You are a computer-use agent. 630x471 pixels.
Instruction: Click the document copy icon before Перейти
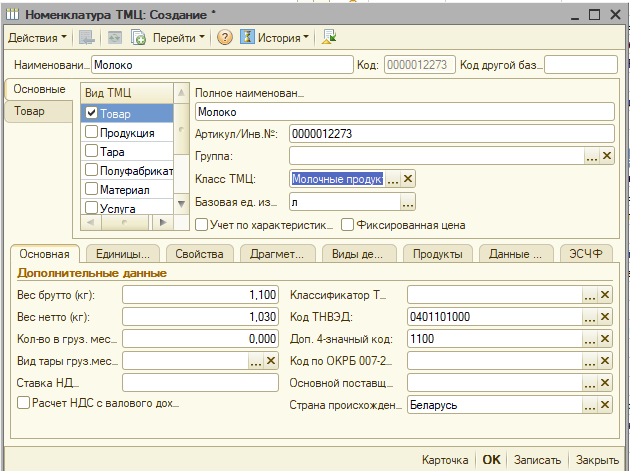coord(138,38)
